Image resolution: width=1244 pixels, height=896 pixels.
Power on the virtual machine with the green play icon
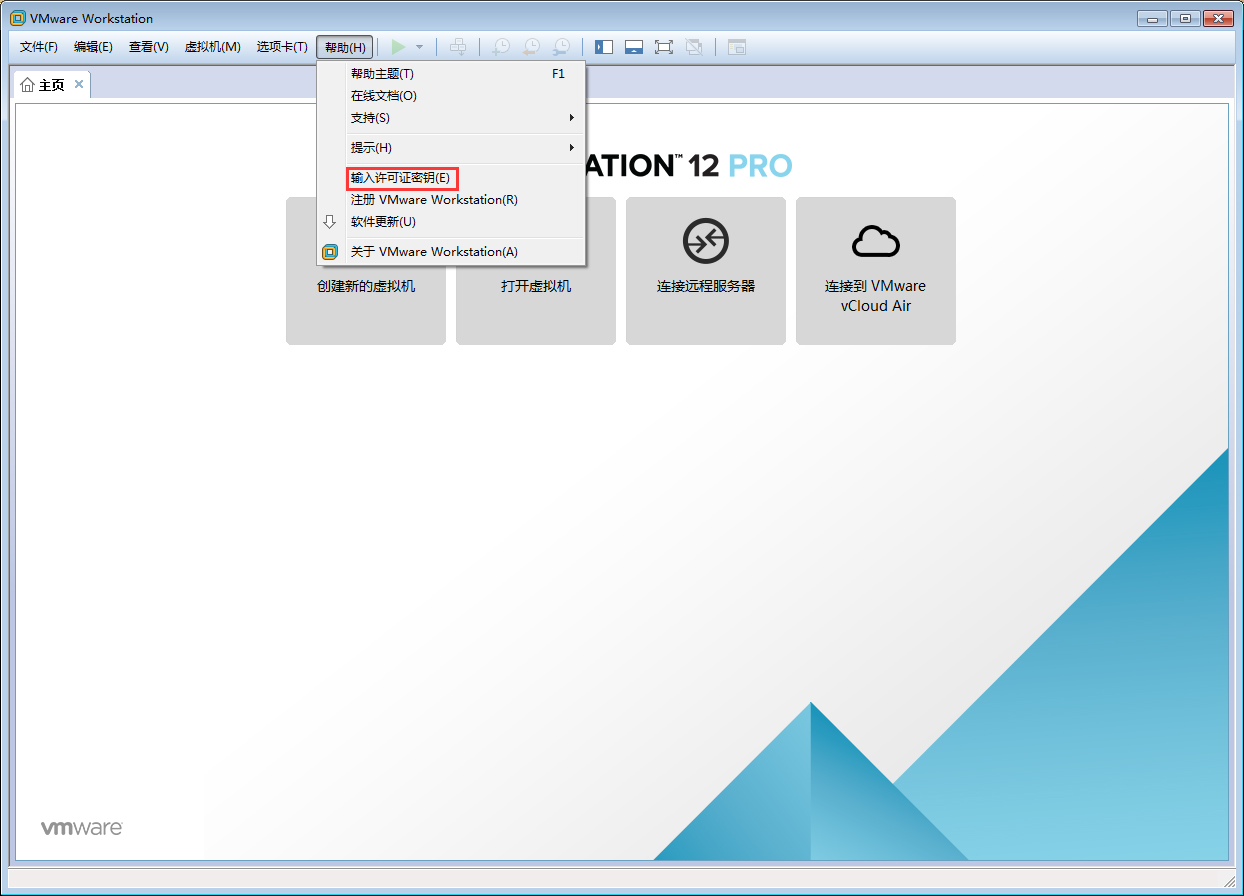[x=399, y=46]
